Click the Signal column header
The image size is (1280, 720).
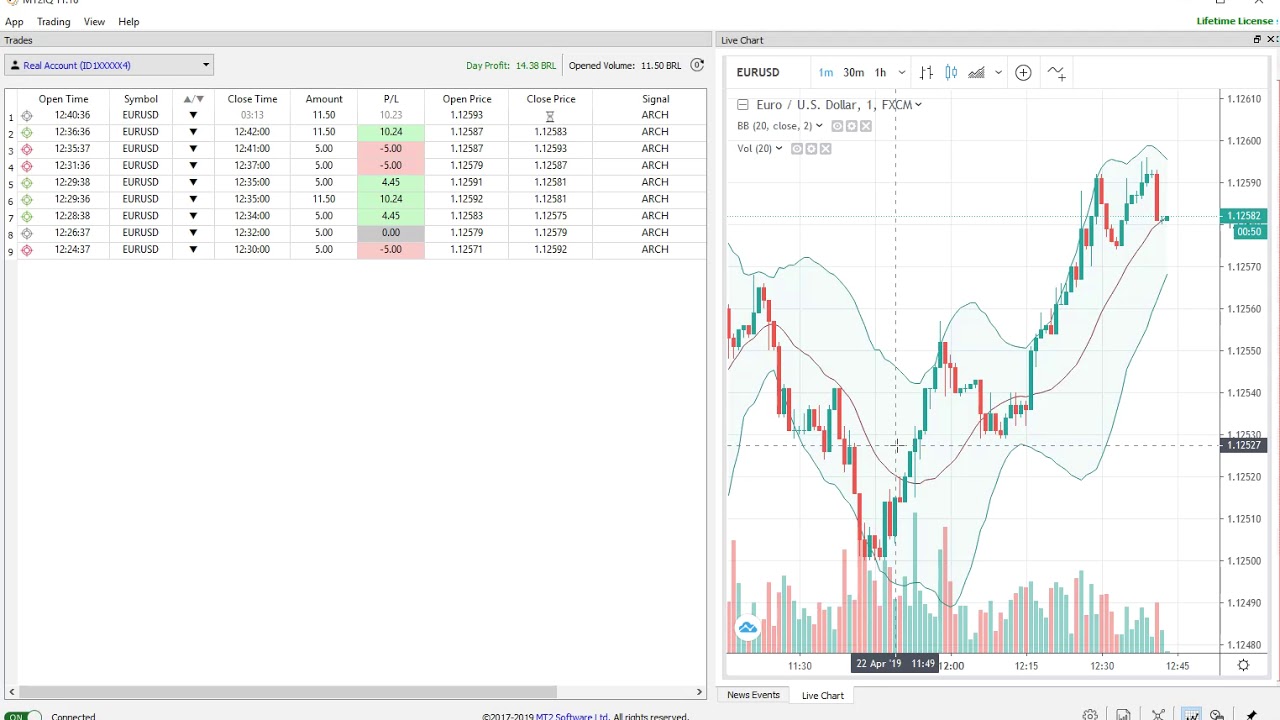656,99
